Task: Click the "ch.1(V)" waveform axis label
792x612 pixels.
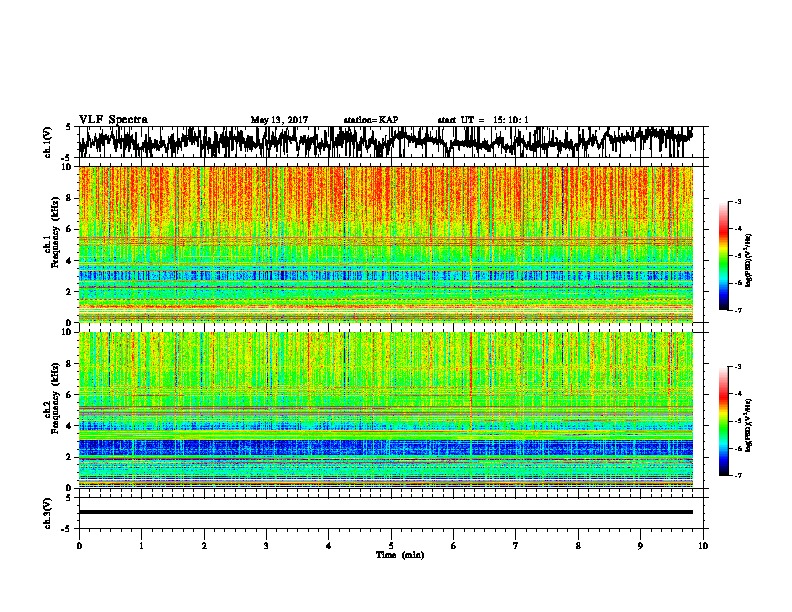Action: (x=47, y=142)
